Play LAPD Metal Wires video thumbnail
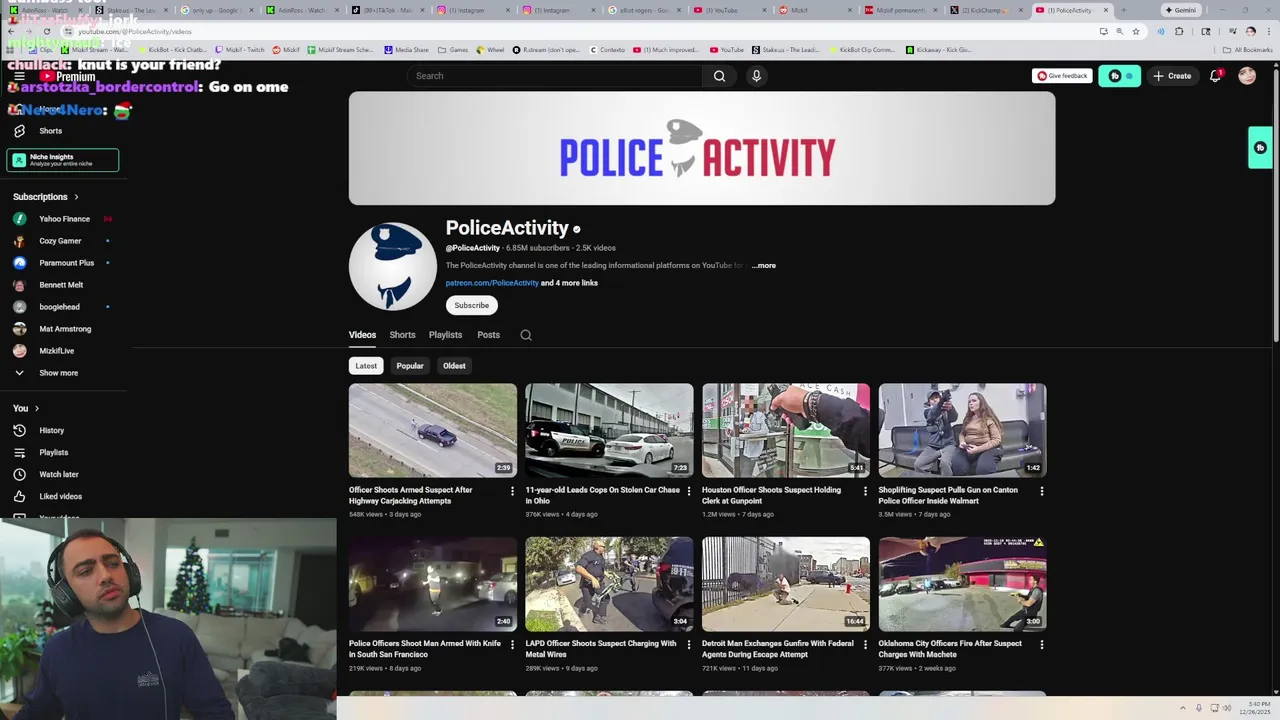 [x=609, y=584]
